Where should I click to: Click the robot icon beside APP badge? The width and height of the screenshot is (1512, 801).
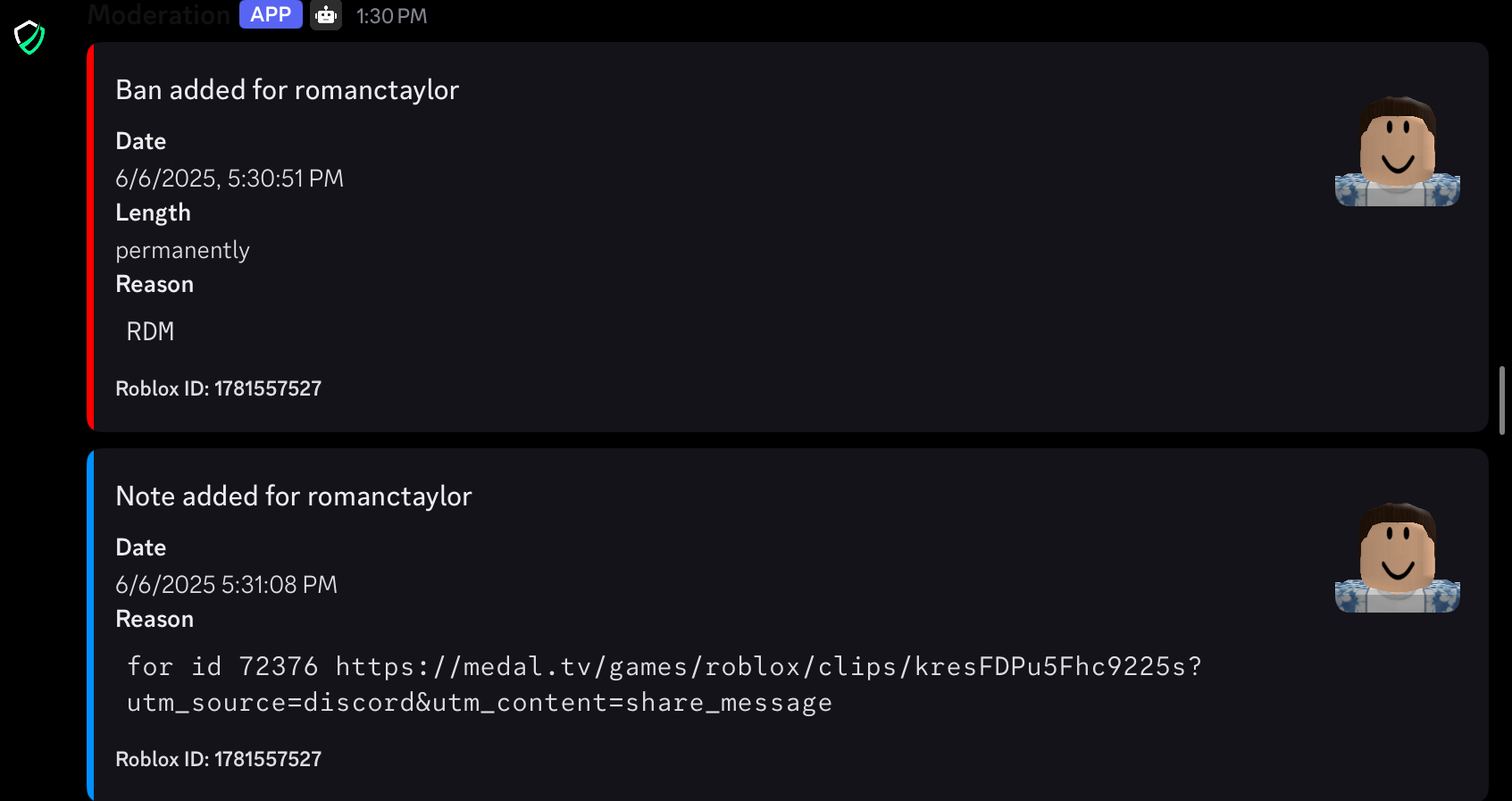click(326, 14)
